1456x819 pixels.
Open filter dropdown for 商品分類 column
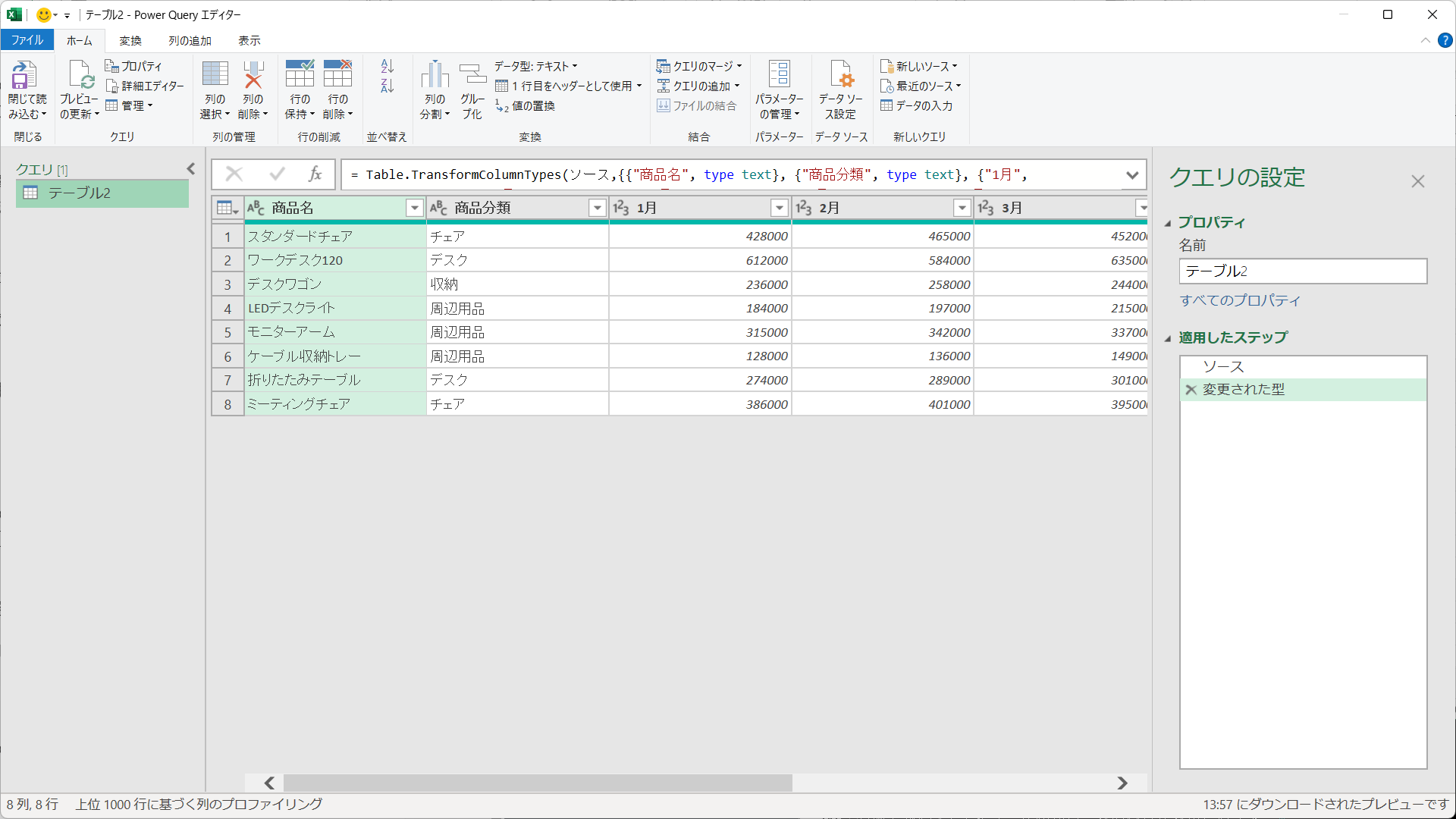click(x=598, y=208)
